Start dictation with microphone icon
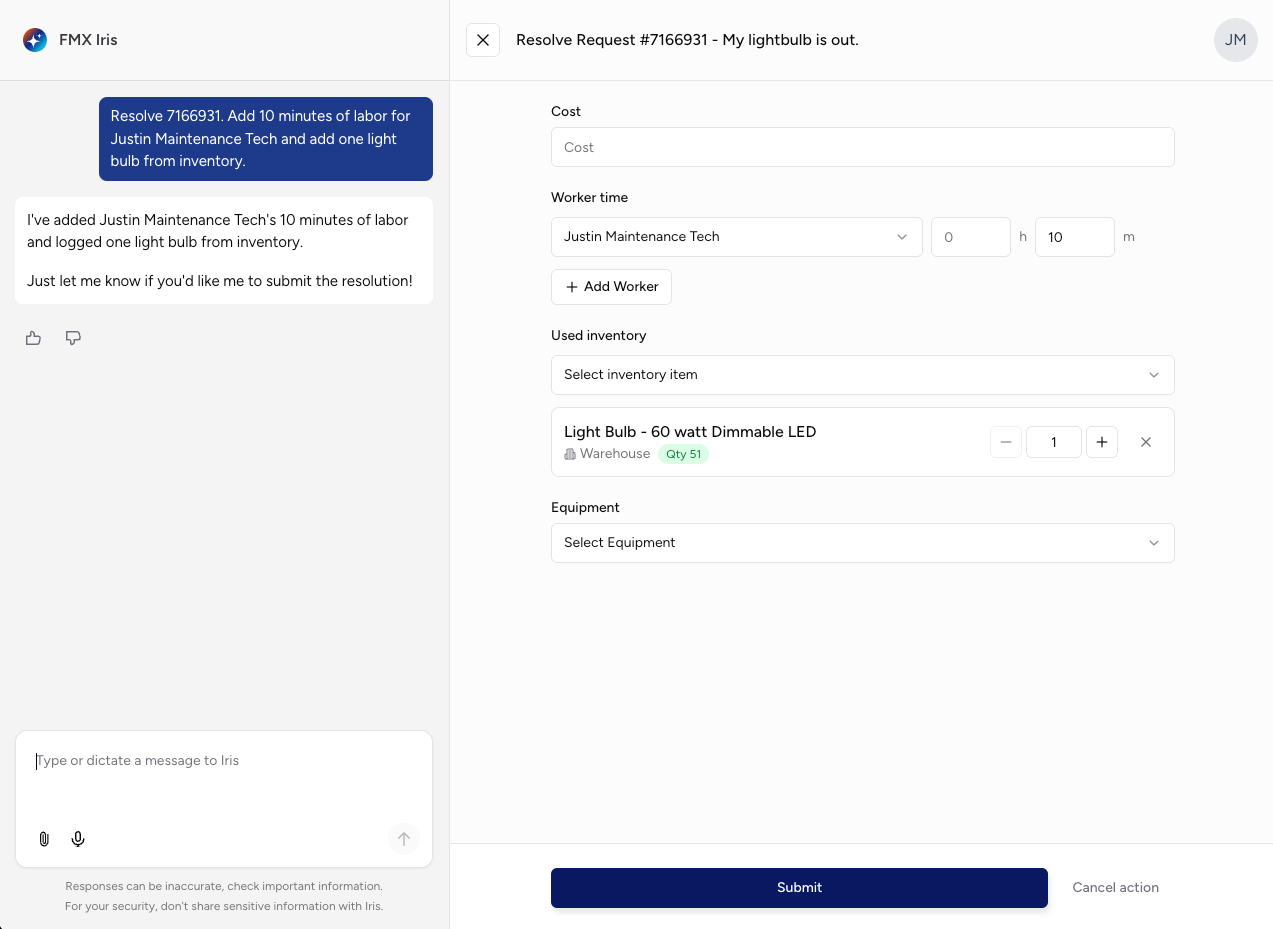1273x929 pixels. [x=78, y=839]
